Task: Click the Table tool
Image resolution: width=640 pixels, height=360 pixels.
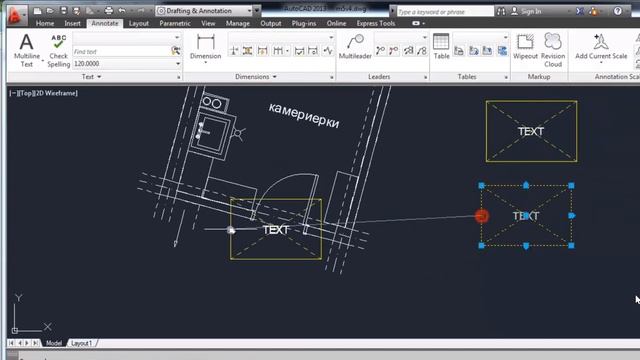Action: pos(441,47)
